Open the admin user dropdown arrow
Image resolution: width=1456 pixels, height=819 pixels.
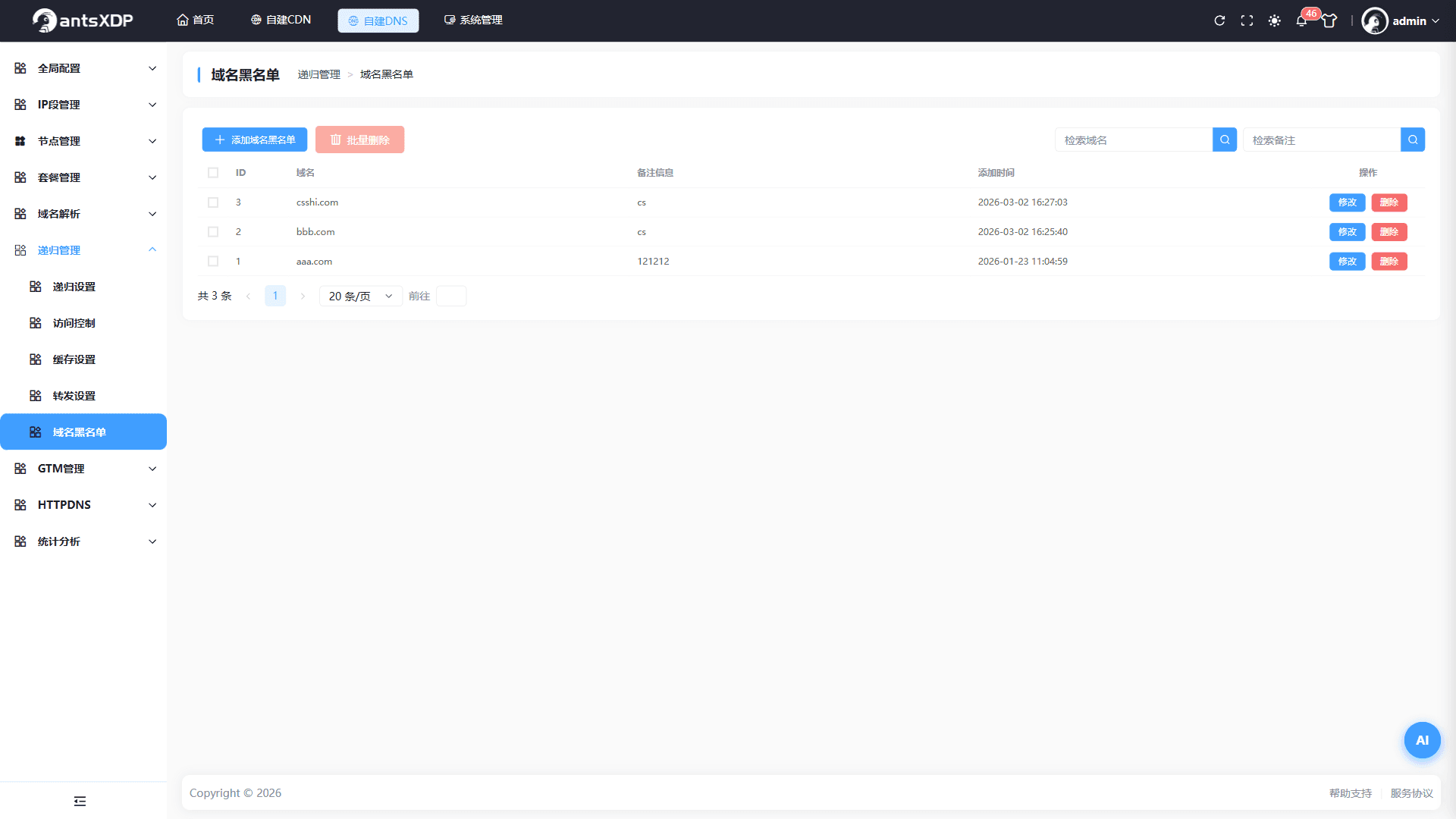click(1436, 21)
